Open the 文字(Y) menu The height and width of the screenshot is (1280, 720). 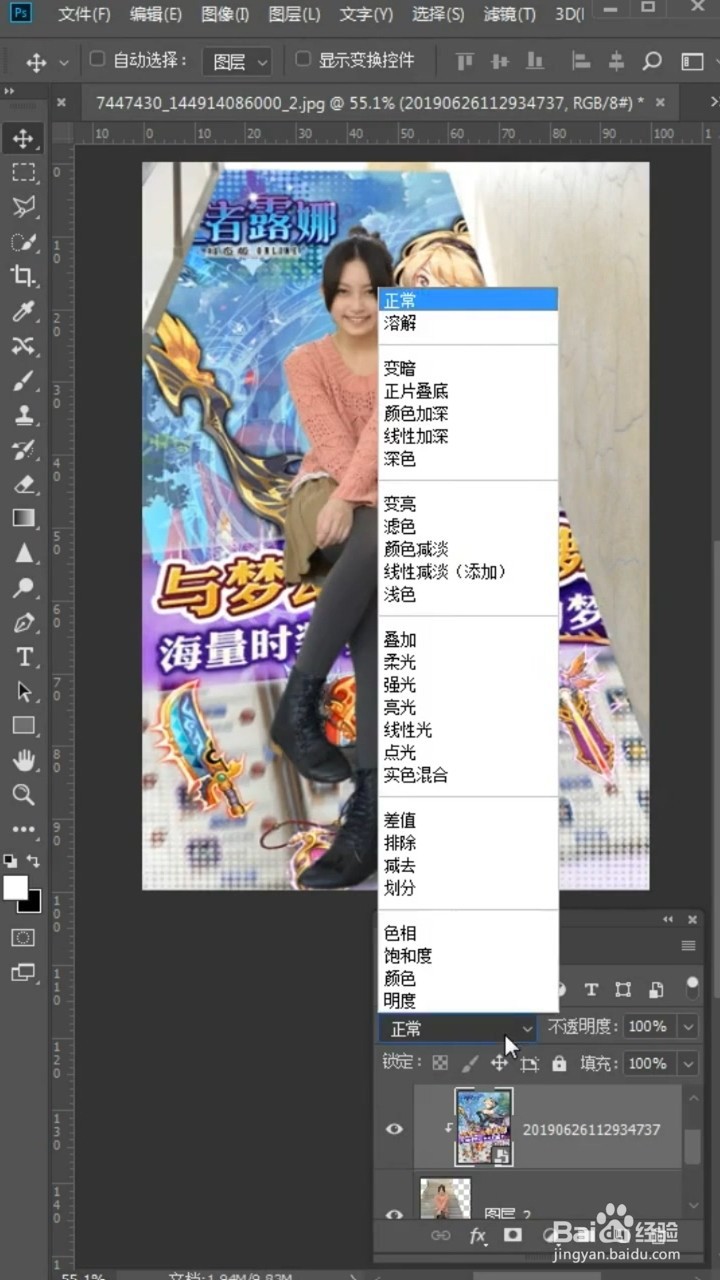(366, 15)
